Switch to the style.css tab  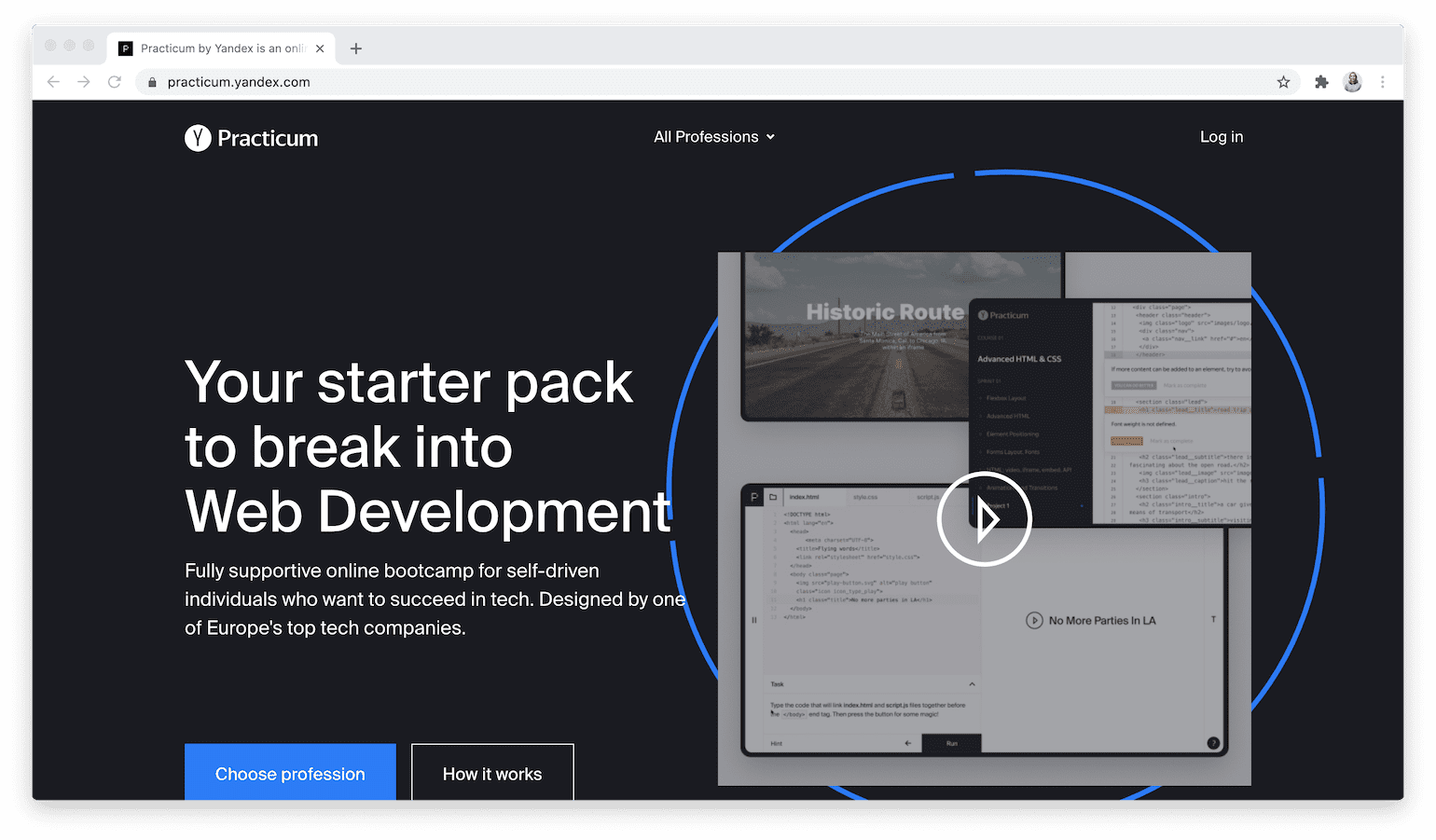click(x=865, y=497)
